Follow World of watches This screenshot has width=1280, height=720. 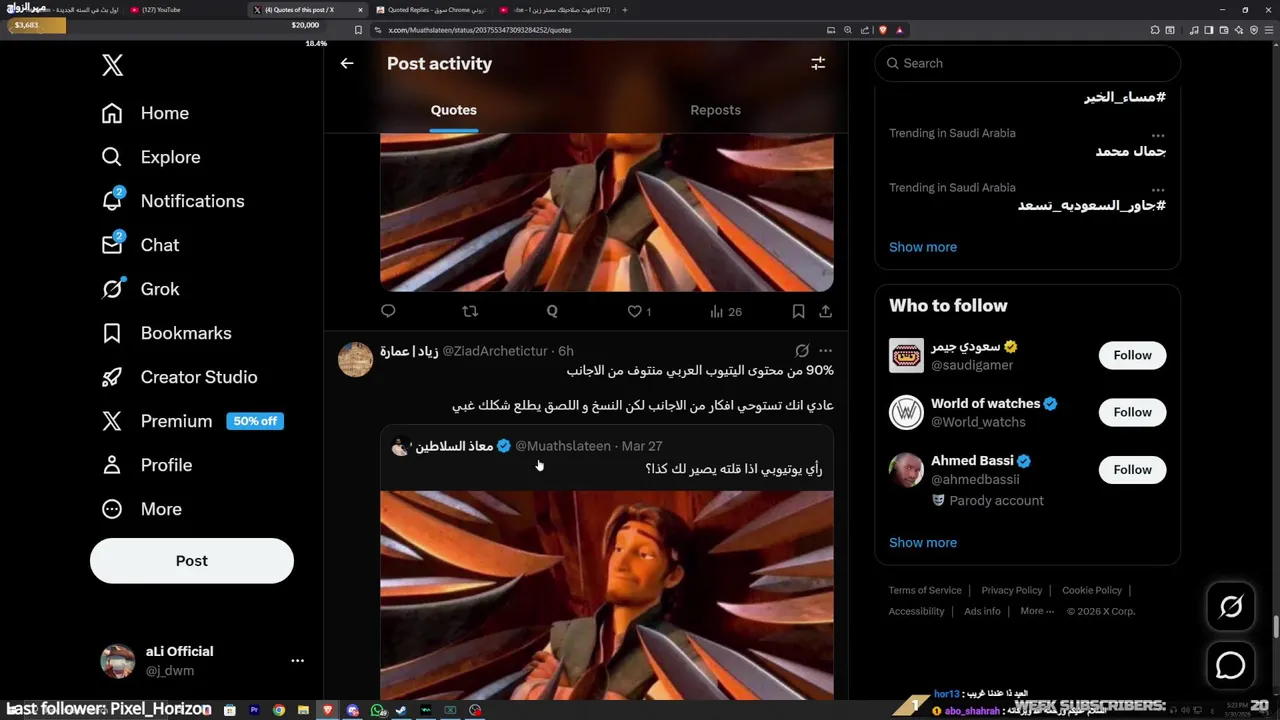coord(1132,412)
